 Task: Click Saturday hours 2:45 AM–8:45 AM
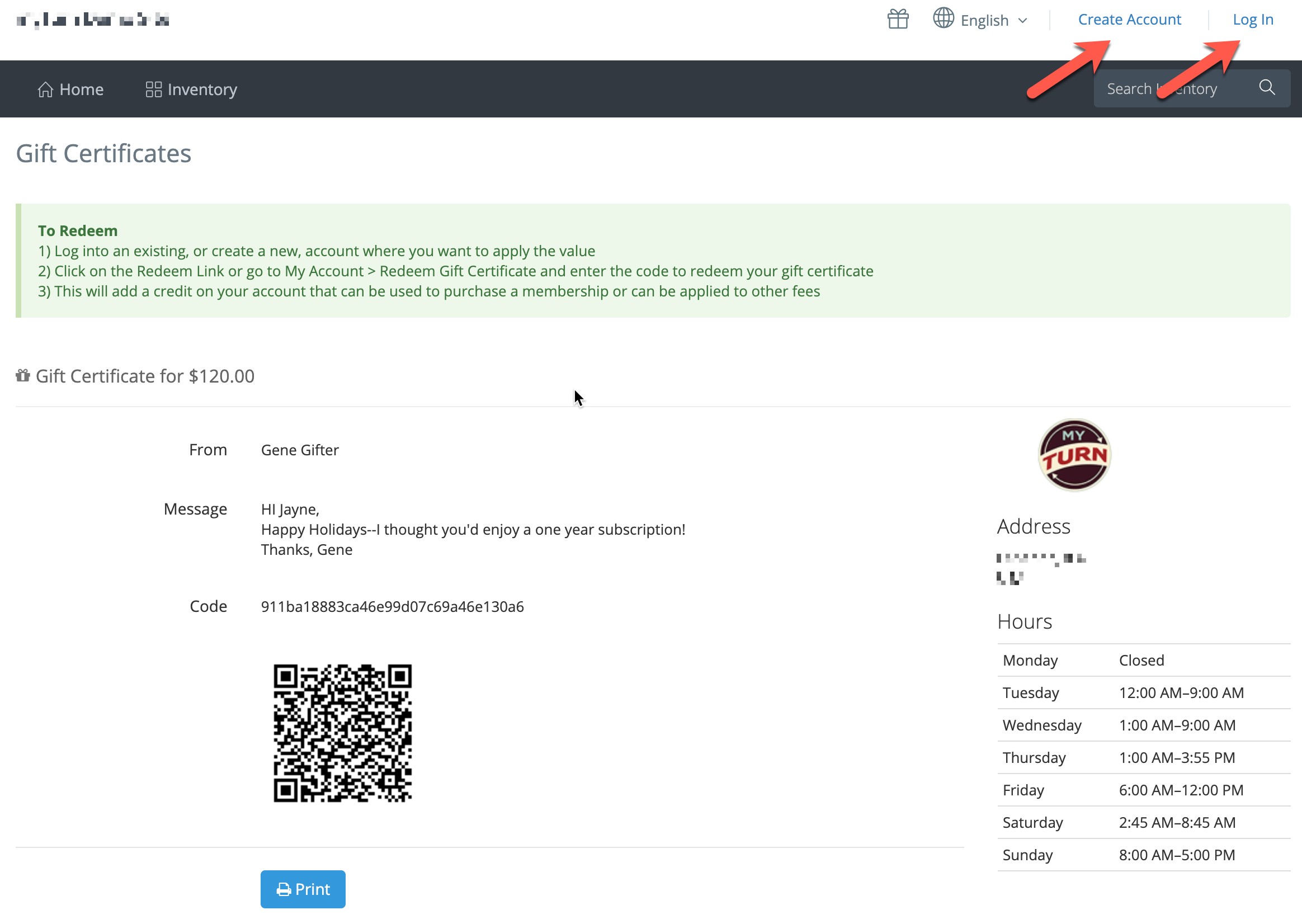[x=1177, y=822]
